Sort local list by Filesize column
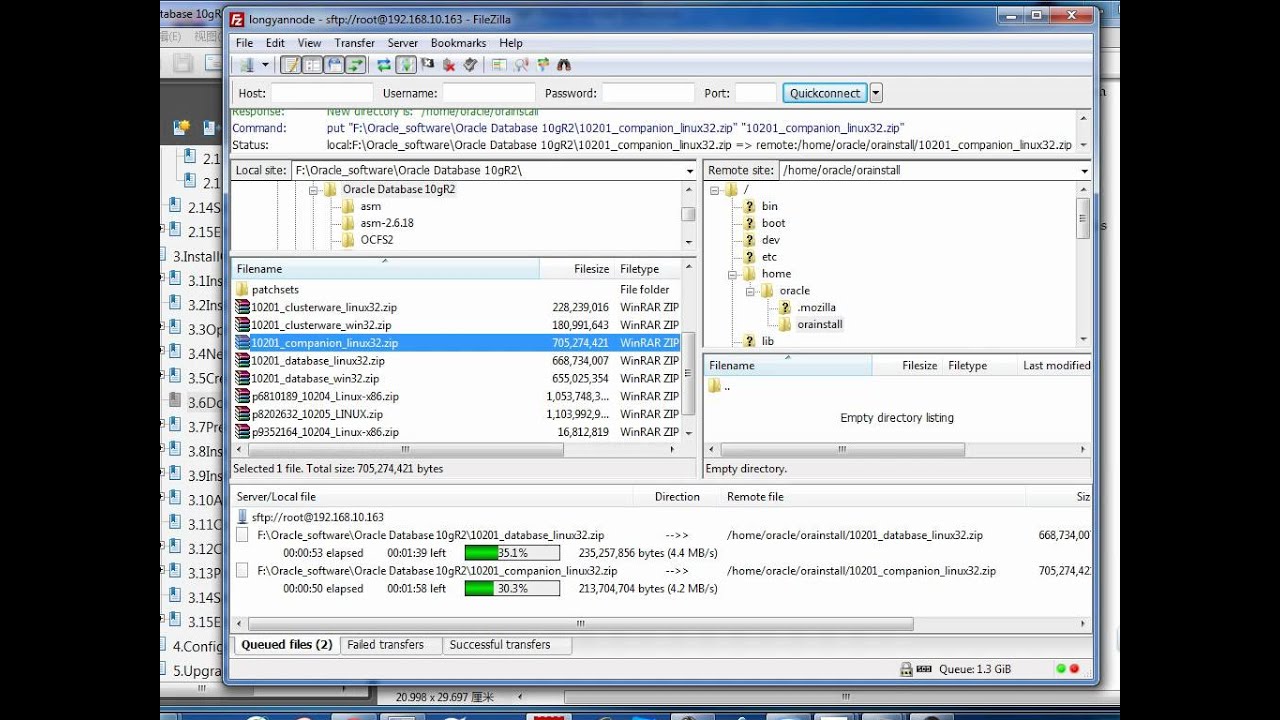1280x720 pixels. click(x=577, y=269)
